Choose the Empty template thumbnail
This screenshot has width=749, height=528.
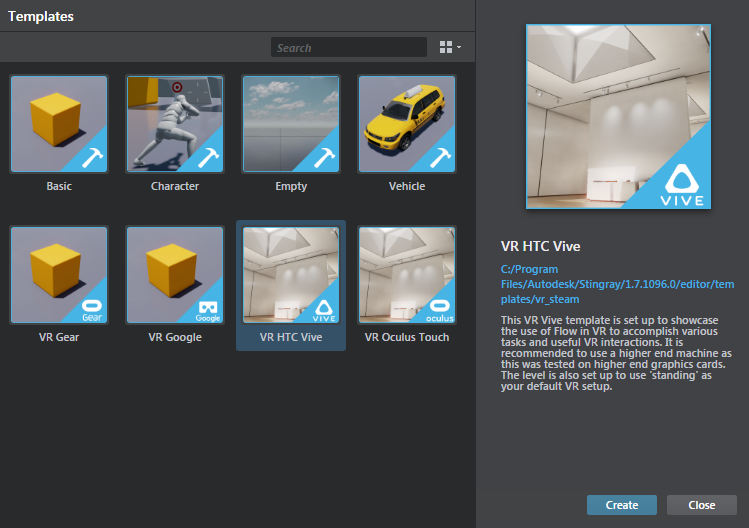pyautogui.click(x=291, y=124)
